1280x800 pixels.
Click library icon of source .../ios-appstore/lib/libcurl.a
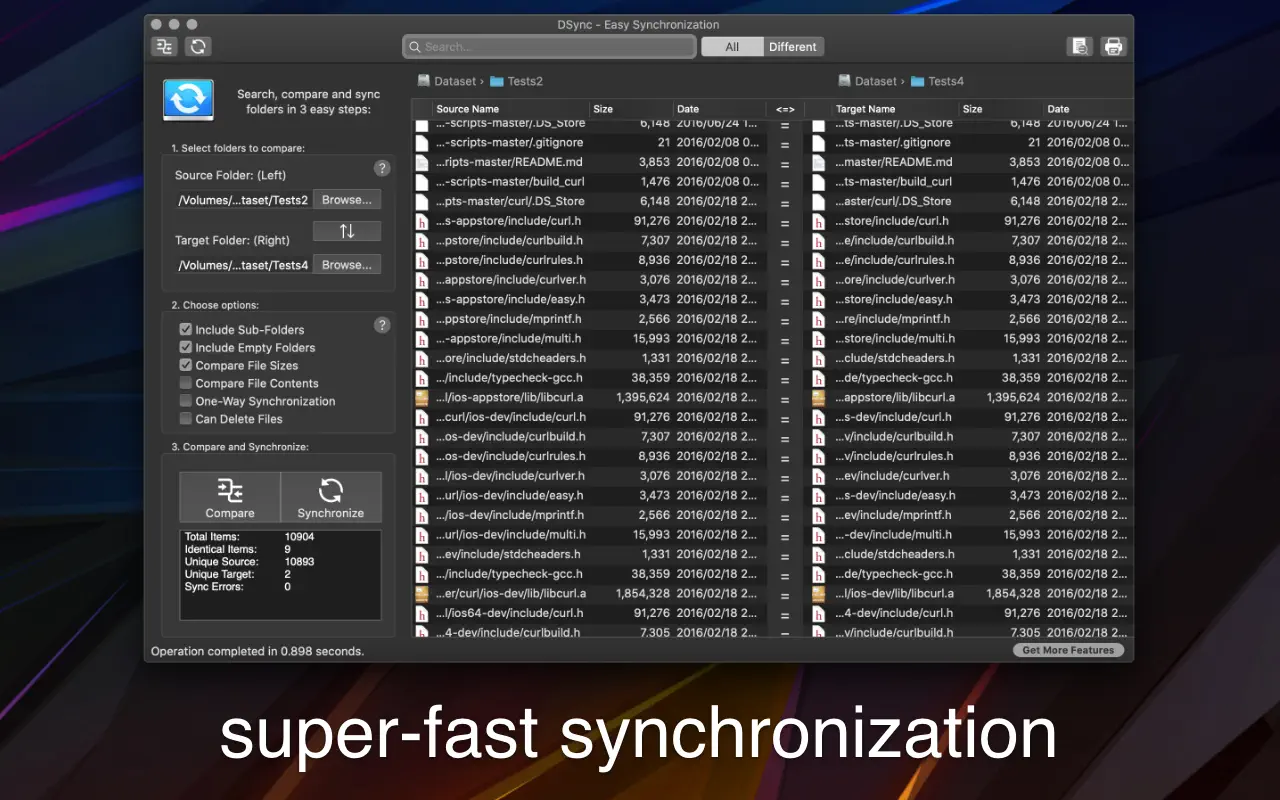[x=422, y=397]
